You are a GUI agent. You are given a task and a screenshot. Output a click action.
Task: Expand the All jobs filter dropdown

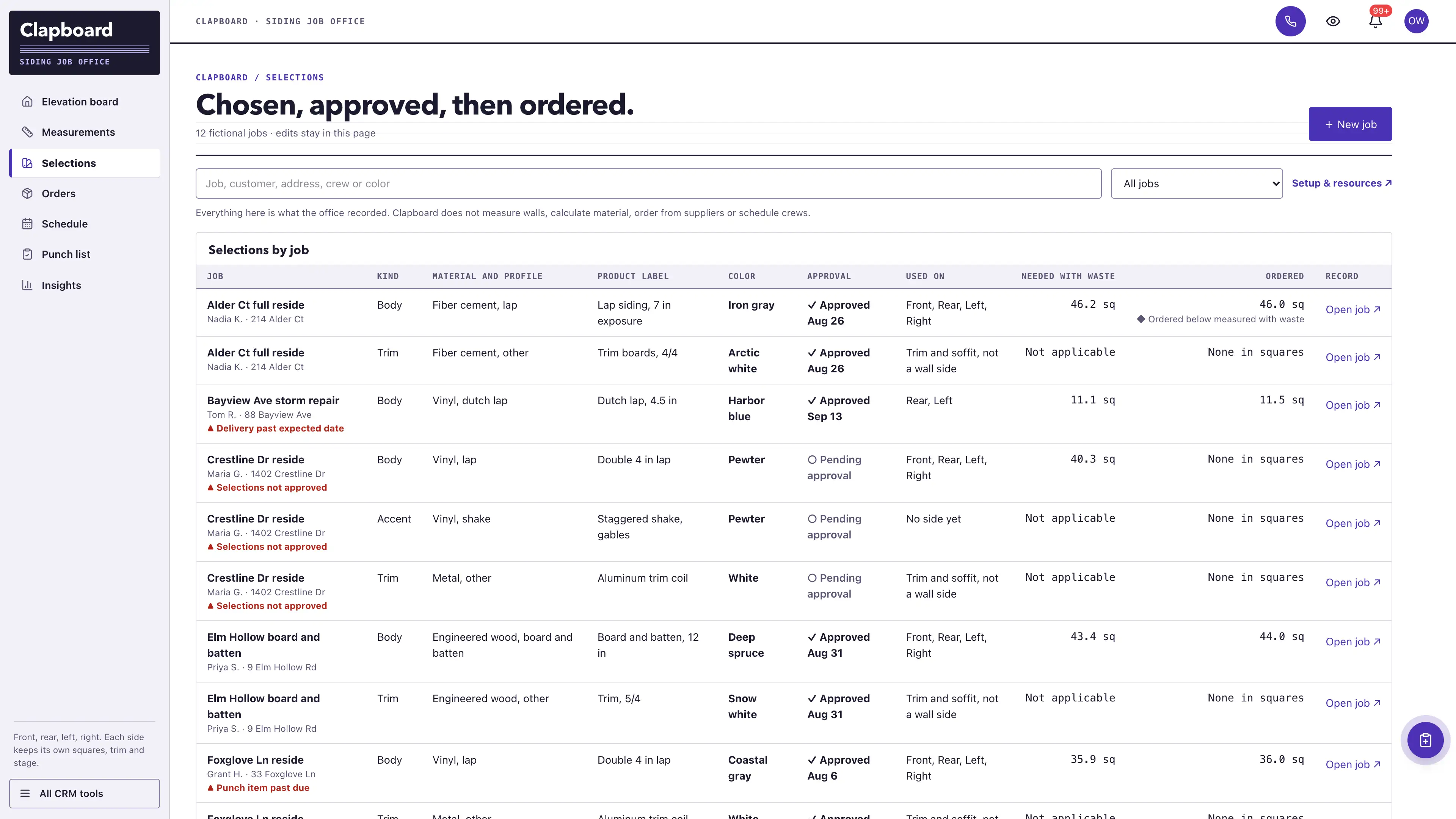pyautogui.click(x=1197, y=183)
